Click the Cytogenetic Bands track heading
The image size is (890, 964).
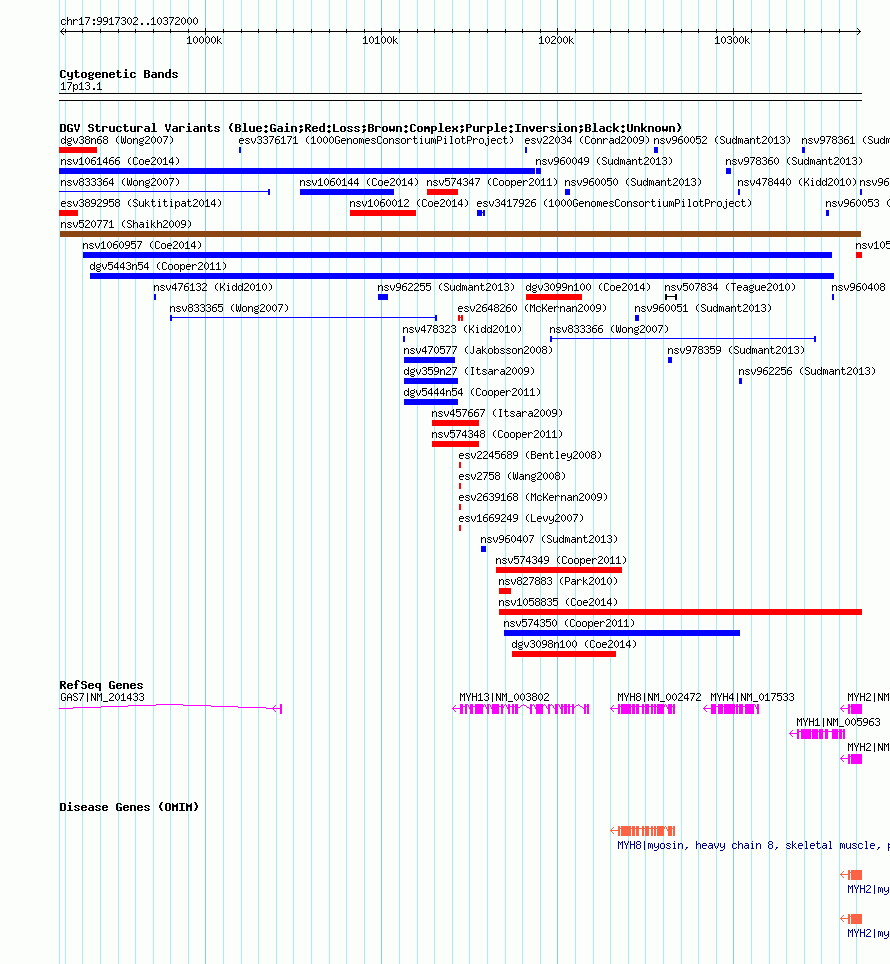pos(119,74)
